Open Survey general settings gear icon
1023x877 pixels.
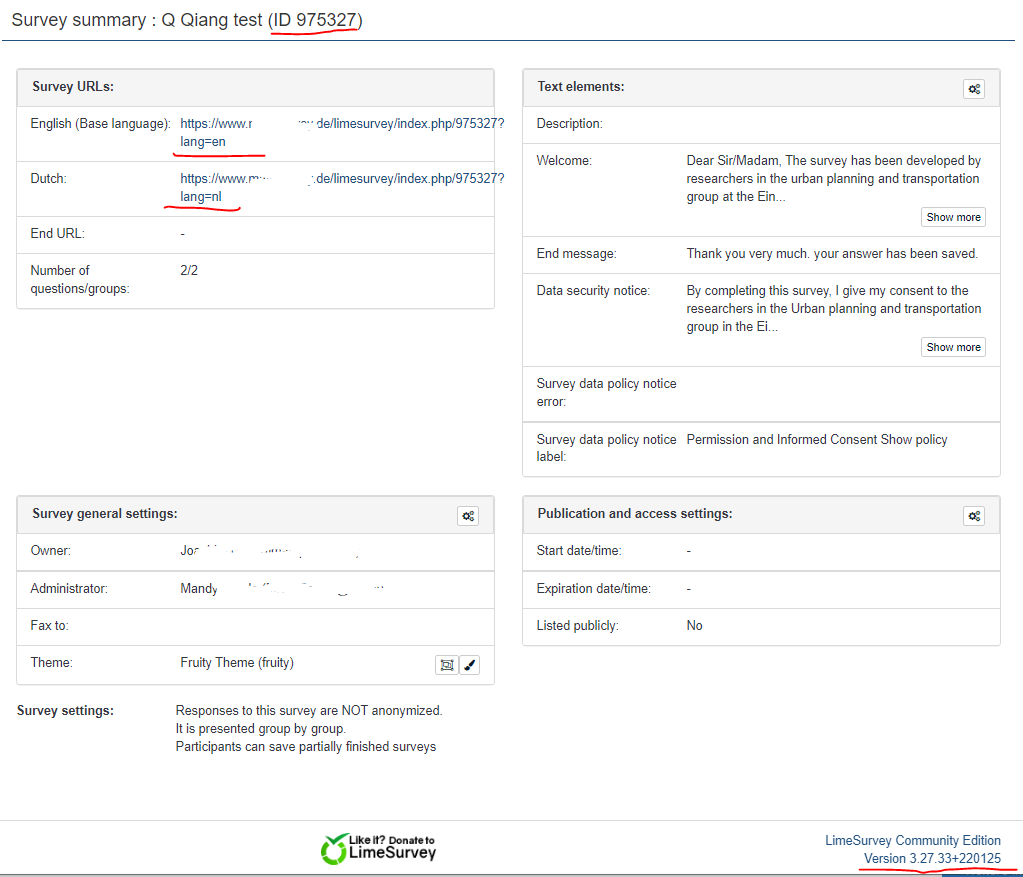click(x=467, y=516)
